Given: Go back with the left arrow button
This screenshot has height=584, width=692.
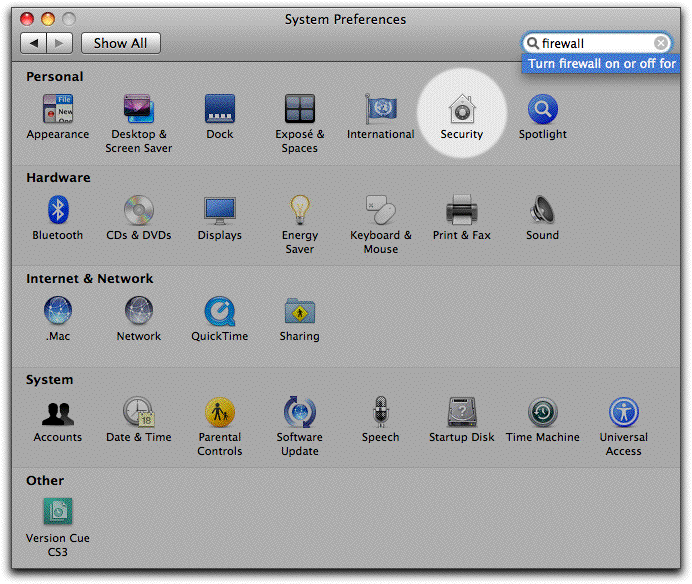Looking at the screenshot, I should (34, 43).
